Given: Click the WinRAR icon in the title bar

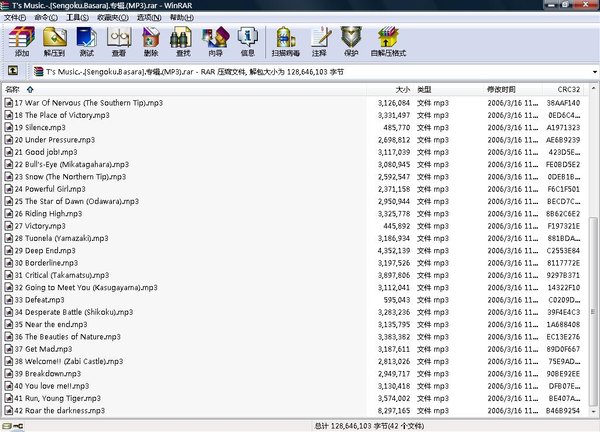Looking at the screenshot, I should (x=5, y=5).
